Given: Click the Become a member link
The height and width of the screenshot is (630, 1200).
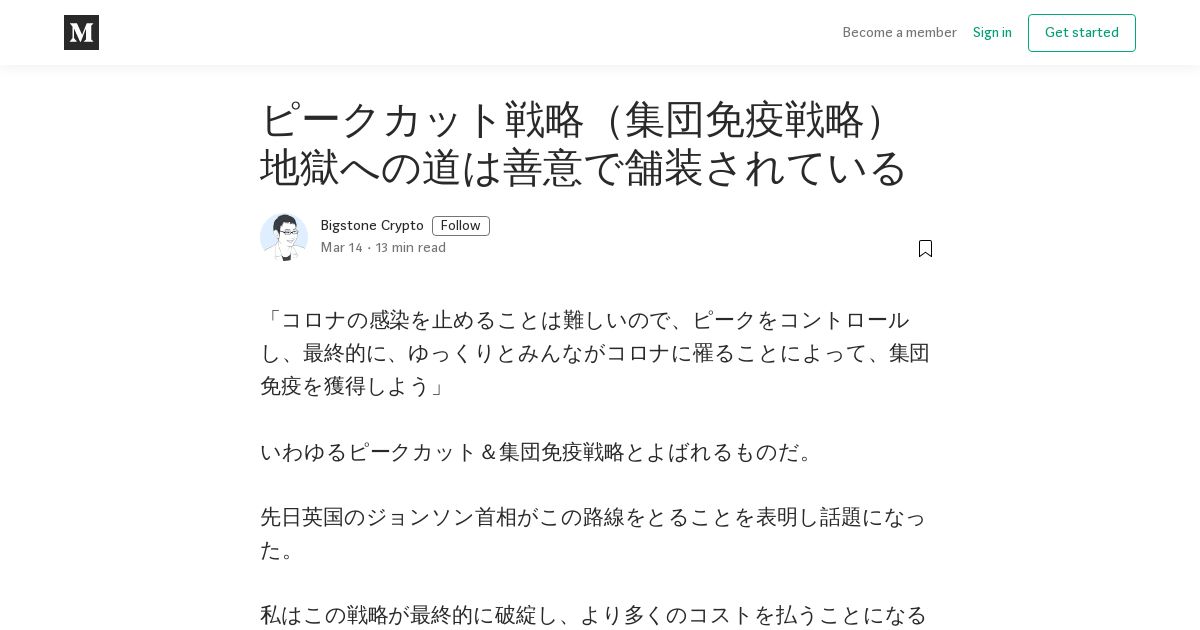Looking at the screenshot, I should pyautogui.click(x=900, y=33).
